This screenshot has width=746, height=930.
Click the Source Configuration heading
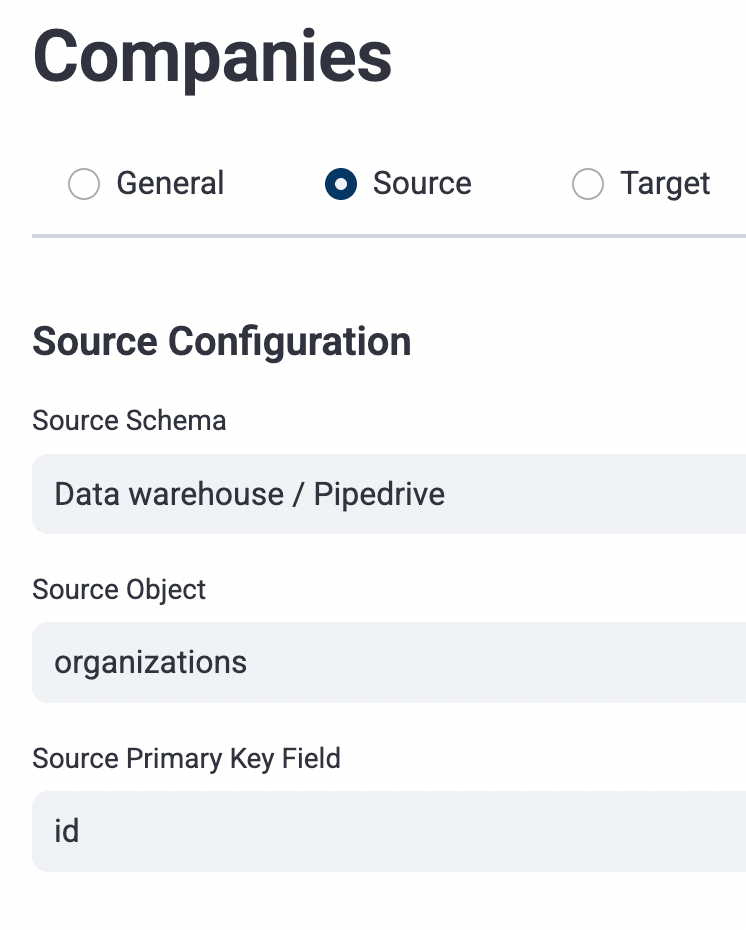(x=222, y=342)
